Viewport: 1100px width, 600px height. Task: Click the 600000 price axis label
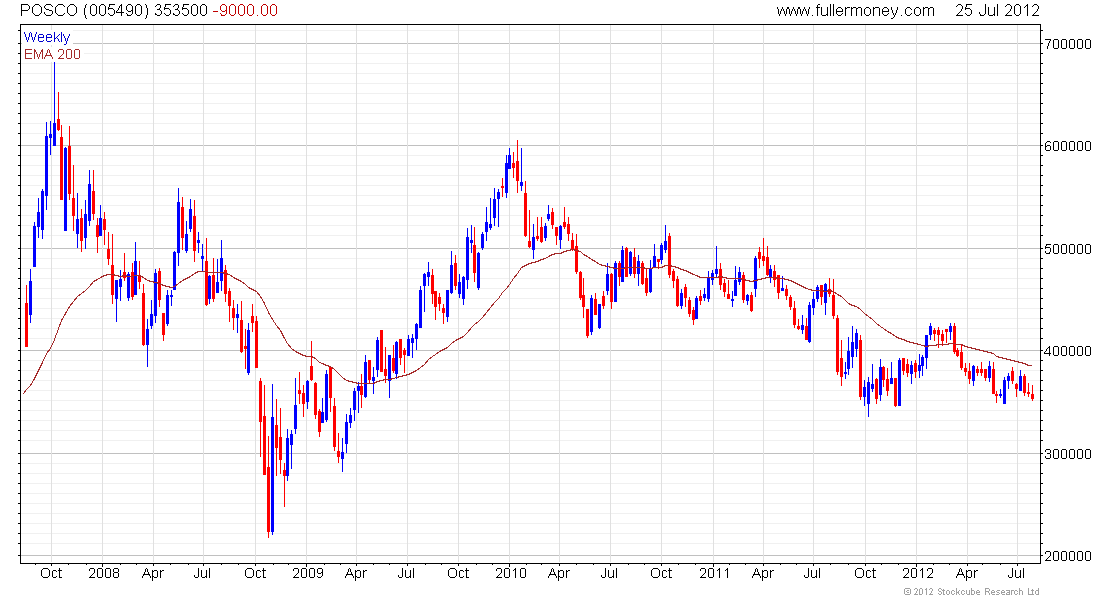click(1068, 146)
